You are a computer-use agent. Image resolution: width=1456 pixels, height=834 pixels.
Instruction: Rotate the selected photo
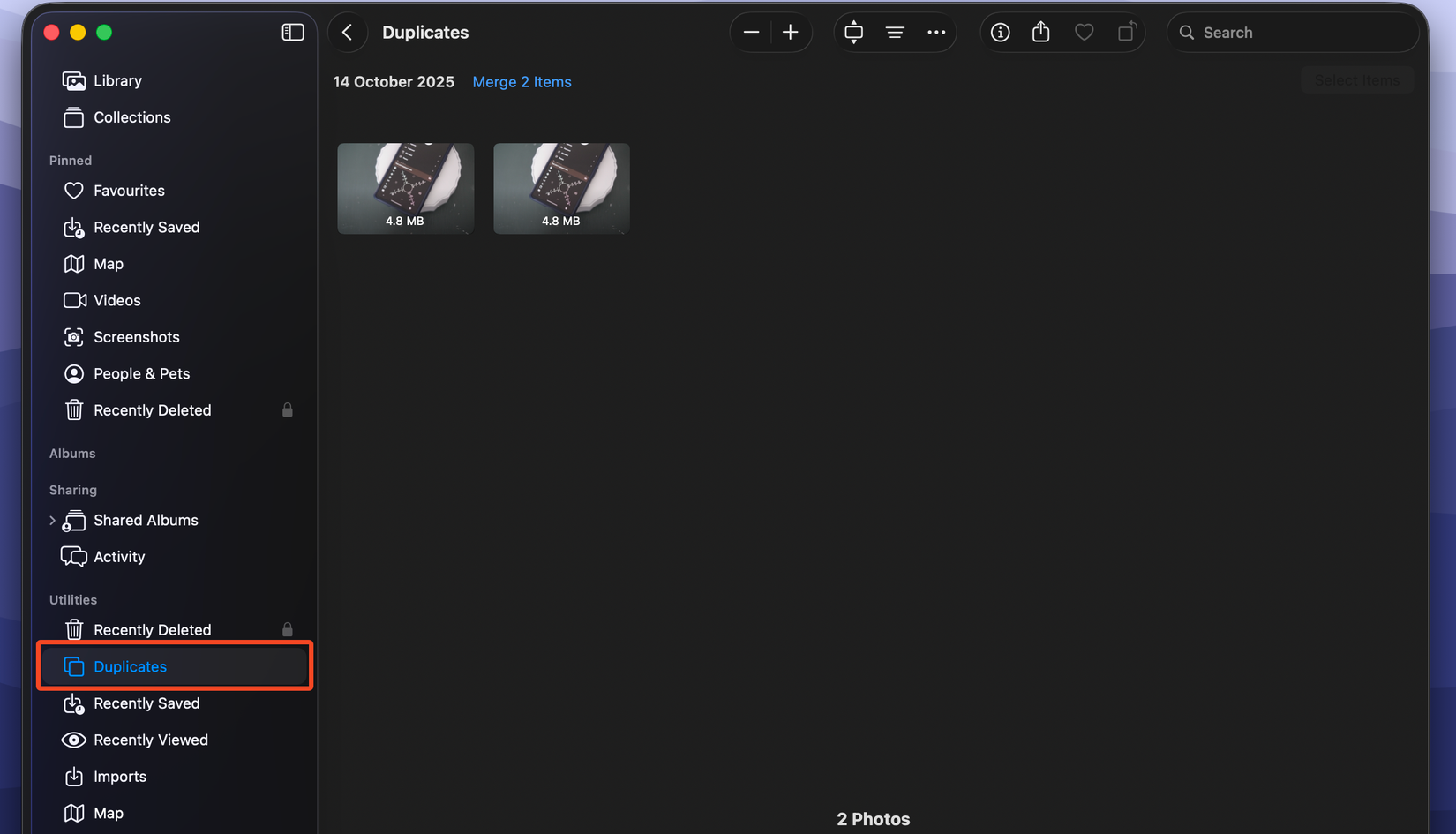coord(1126,32)
